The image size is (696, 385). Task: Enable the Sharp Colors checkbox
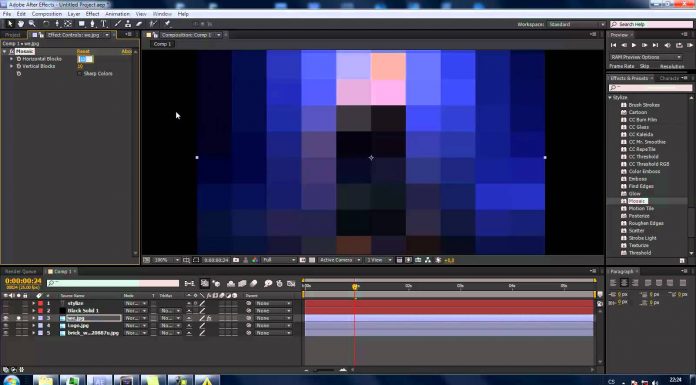coord(80,74)
